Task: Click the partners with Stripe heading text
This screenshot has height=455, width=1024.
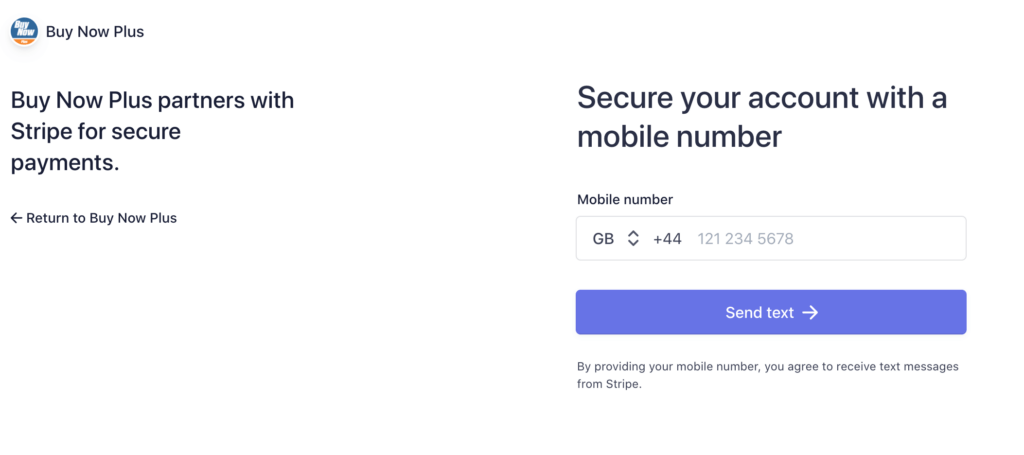Action: click(x=152, y=132)
